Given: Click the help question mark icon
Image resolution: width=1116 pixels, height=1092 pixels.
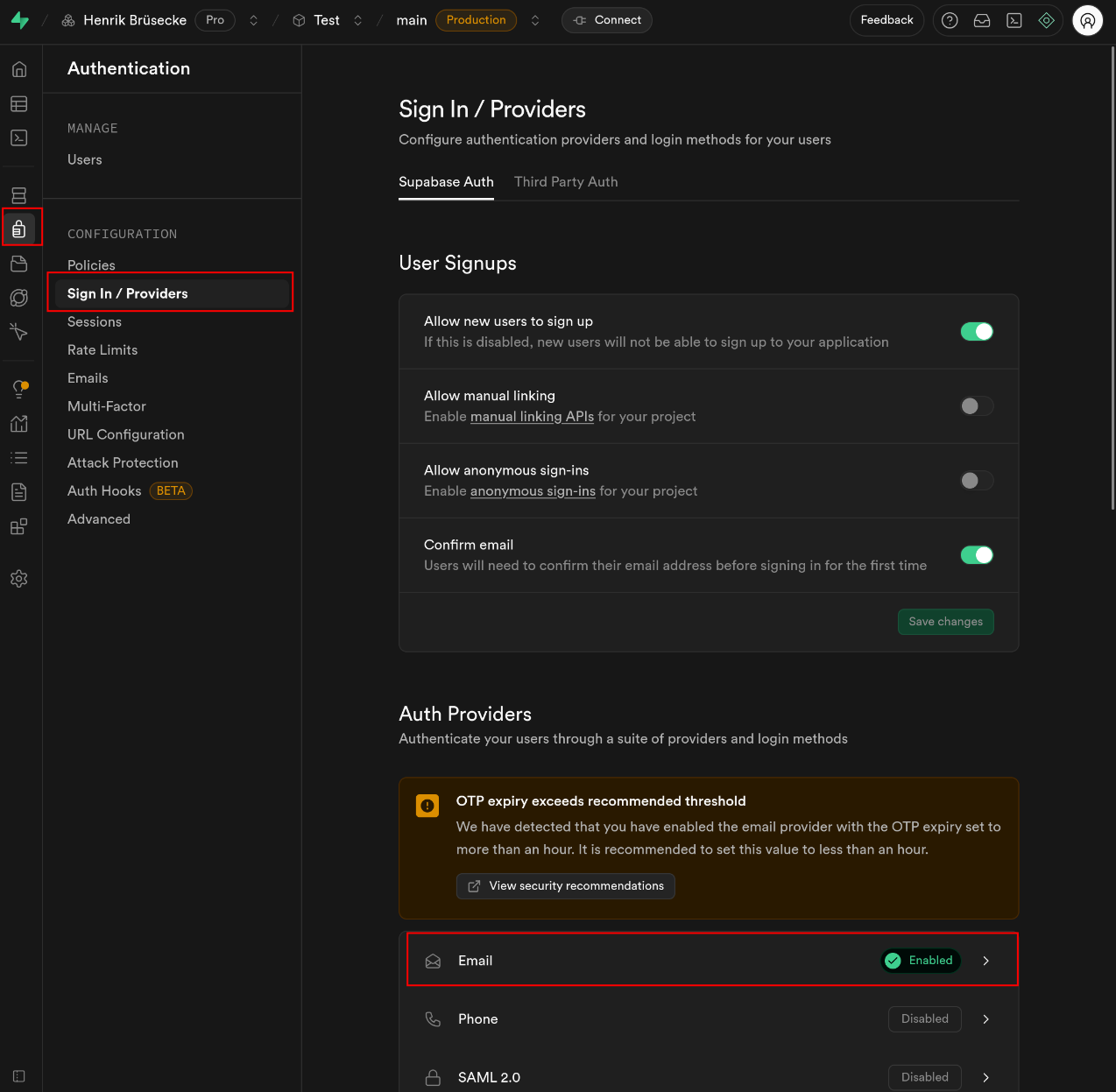Looking at the screenshot, I should (x=950, y=20).
